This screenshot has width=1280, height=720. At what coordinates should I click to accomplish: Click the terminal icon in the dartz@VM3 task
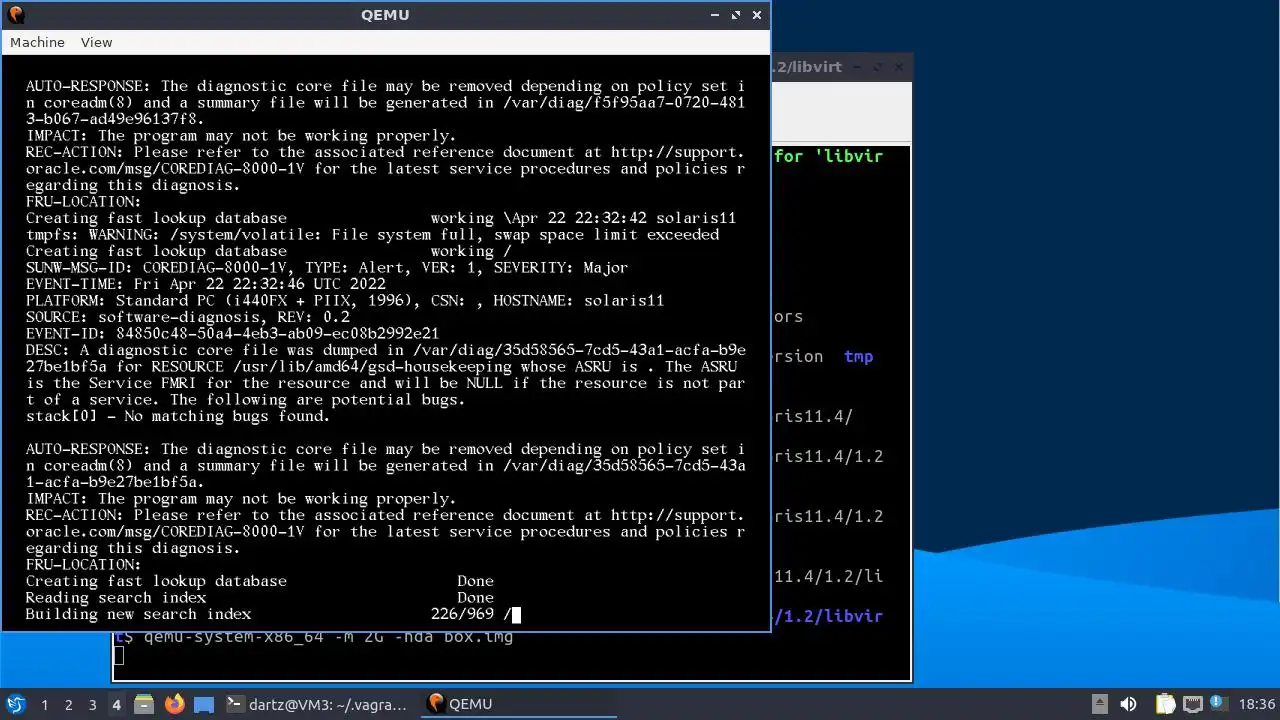point(235,704)
